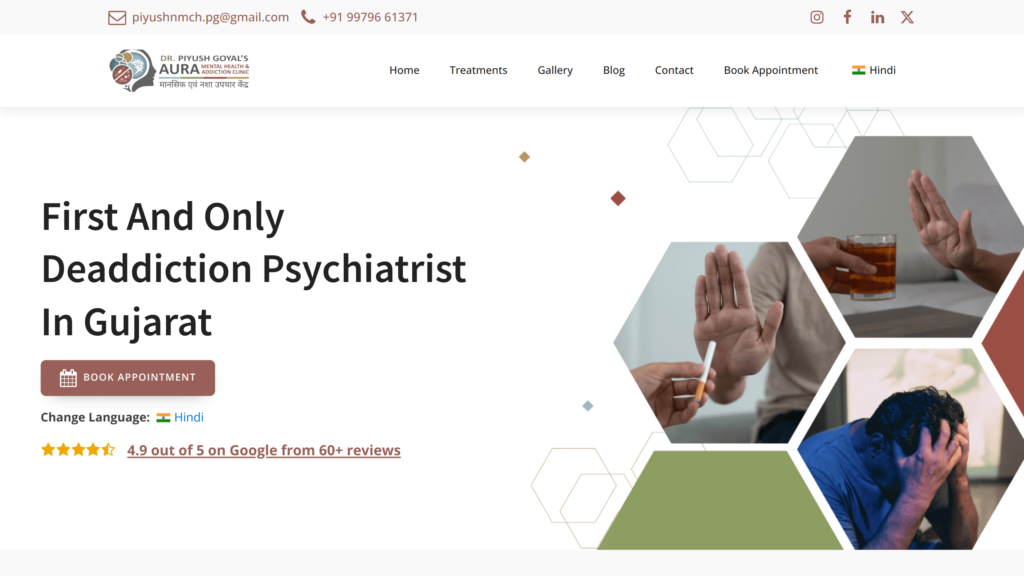Viewport: 1024px width, 576px height.
Task: Go to the Home menu item
Action: pyautogui.click(x=404, y=70)
